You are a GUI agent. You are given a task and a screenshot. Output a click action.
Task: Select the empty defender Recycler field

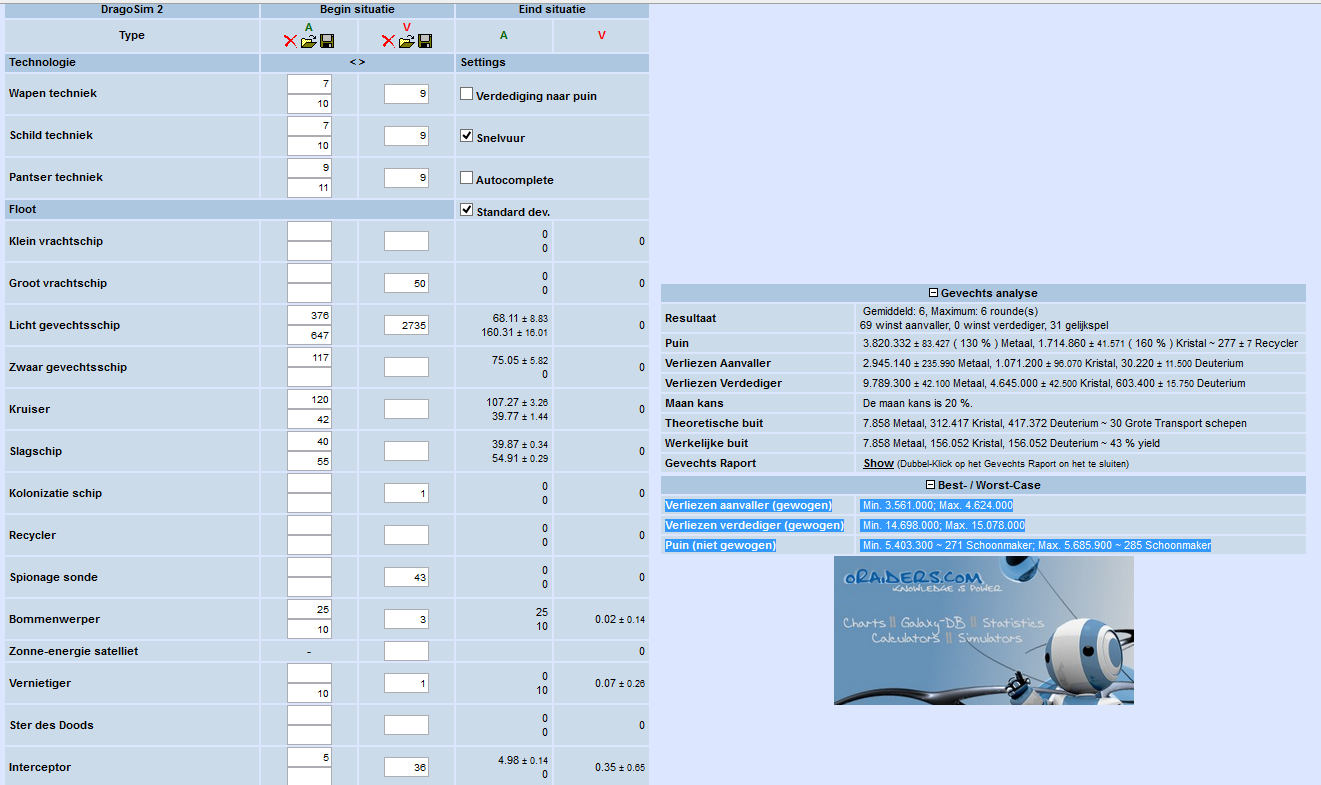click(x=406, y=535)
